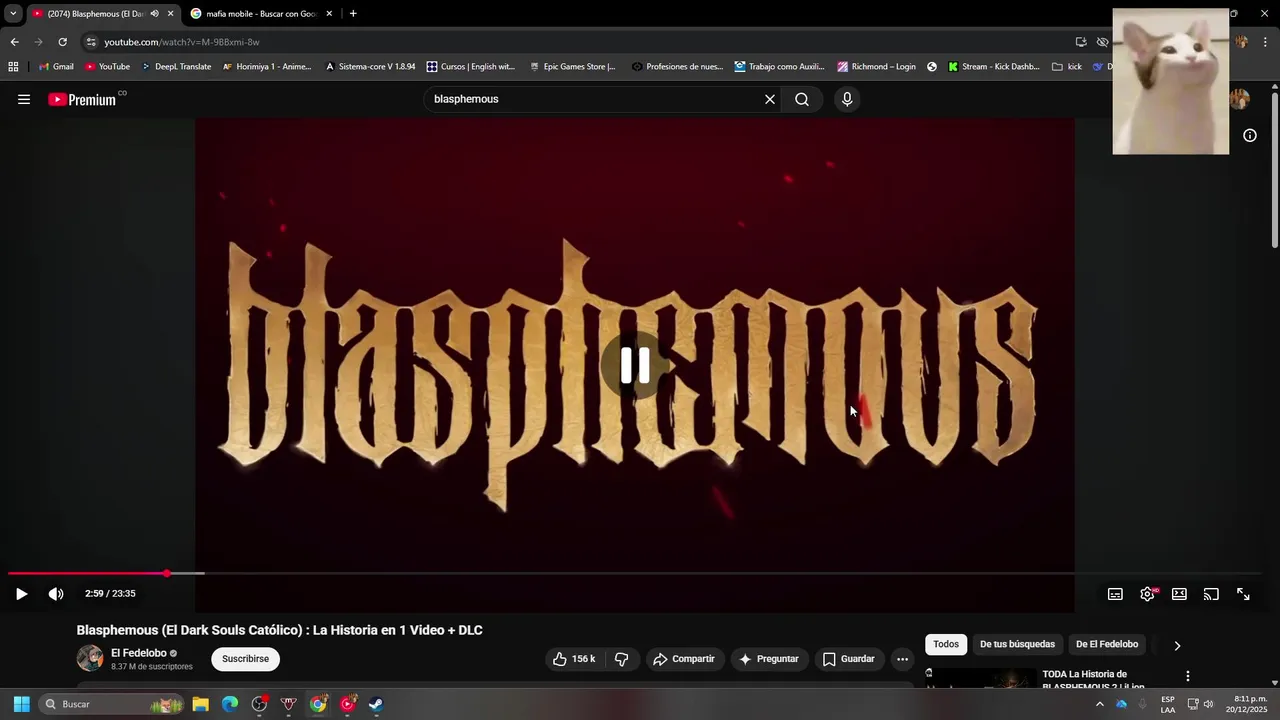Image resolution: width=1280 pixels, height=720 pixels.
Task: Go to YouTube Premium home logo
Action: [x=82, y=99]
